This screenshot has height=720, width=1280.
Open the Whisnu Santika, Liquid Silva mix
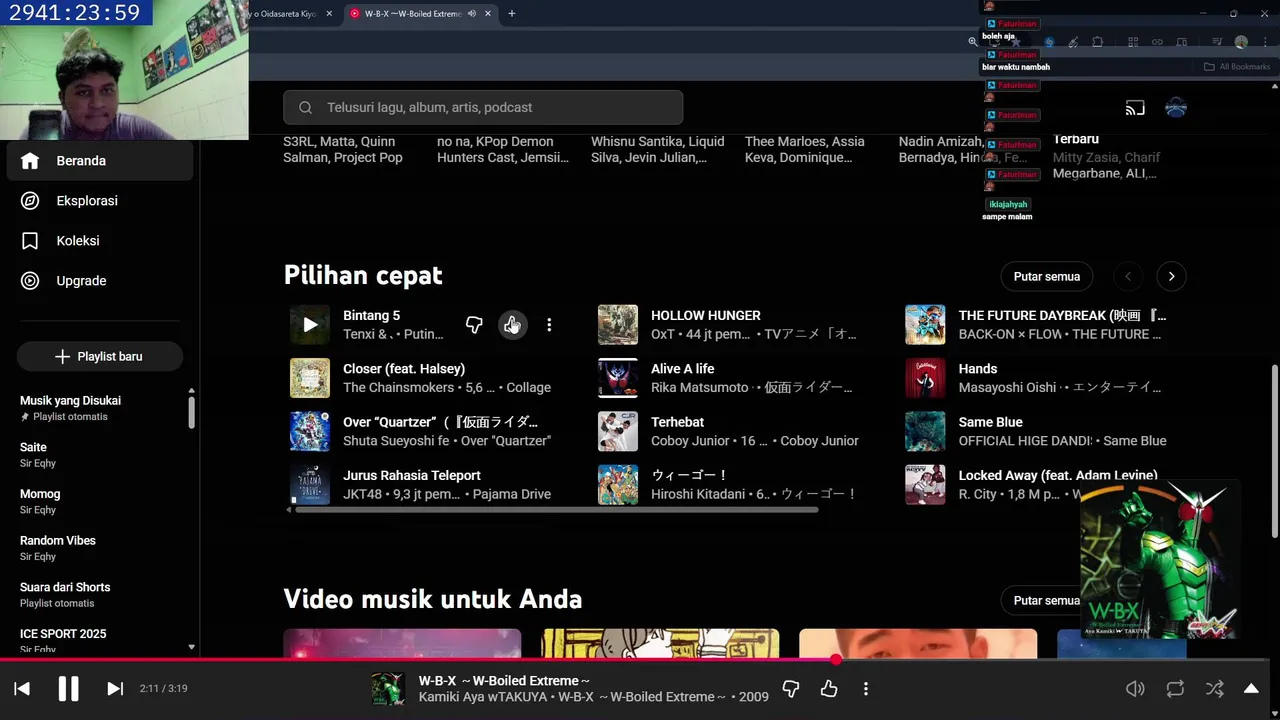point(658,150)
